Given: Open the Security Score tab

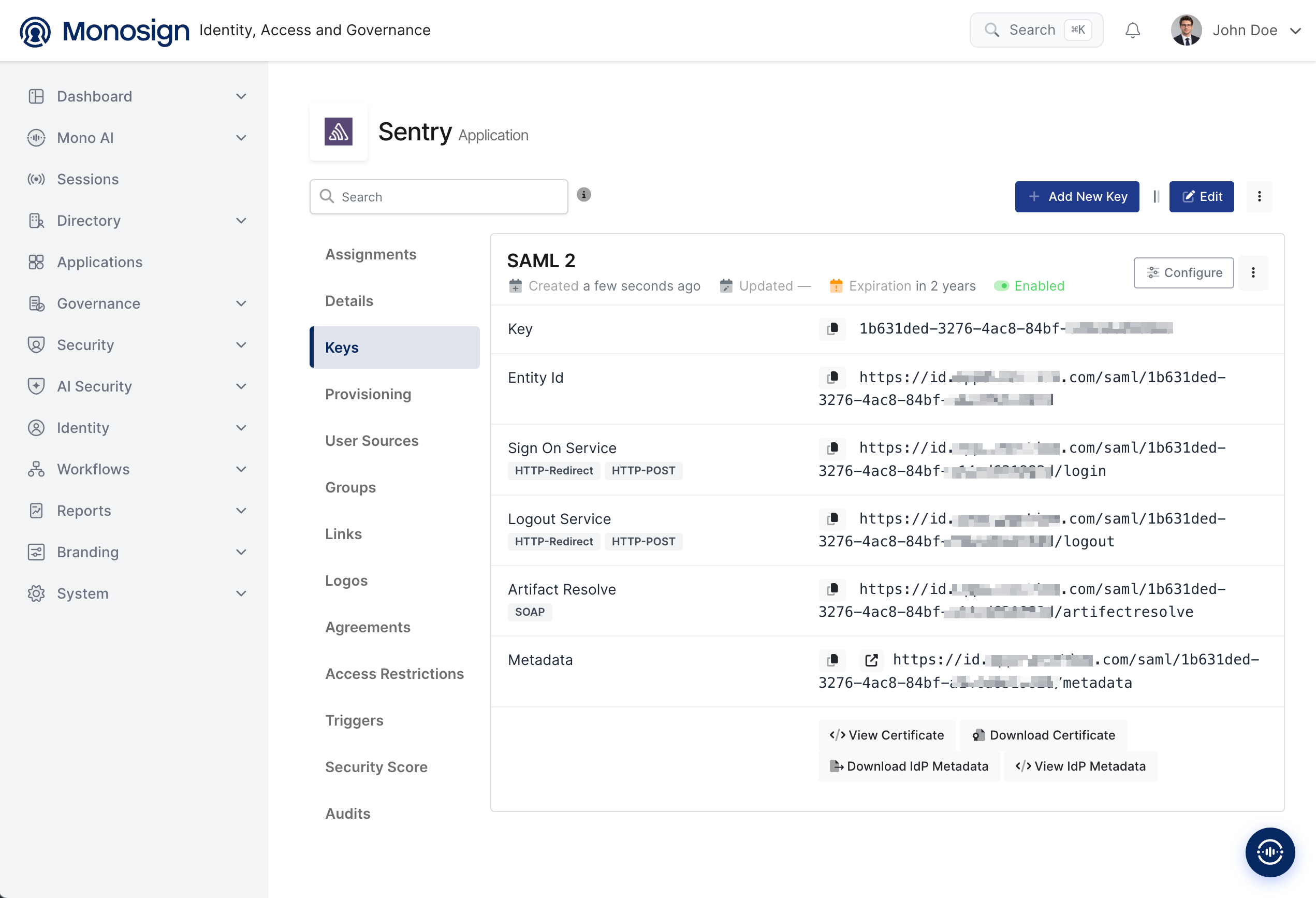Looking at the screenshot, I should [x=394, y=766].
